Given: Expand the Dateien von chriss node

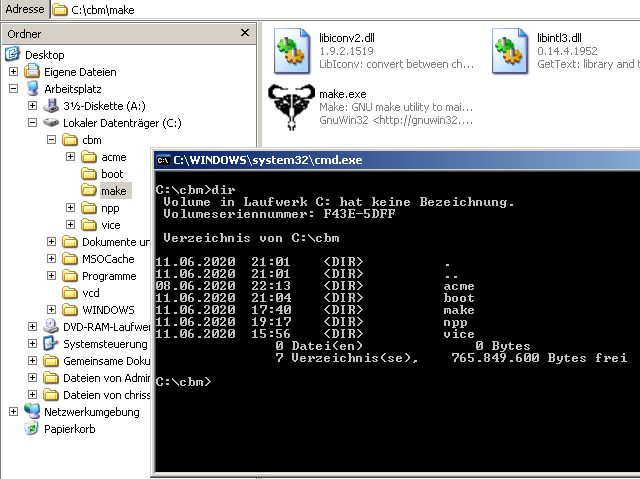Looking at the screenshot, I should click(x=32, y=395).
